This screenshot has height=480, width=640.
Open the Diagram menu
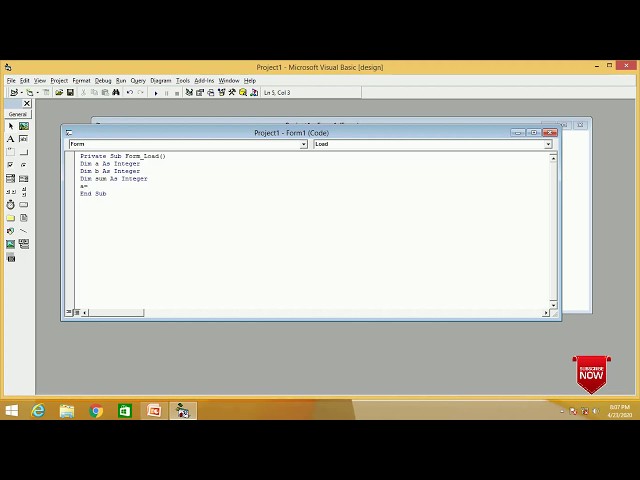pyautogui.click(x=160, y=81)
